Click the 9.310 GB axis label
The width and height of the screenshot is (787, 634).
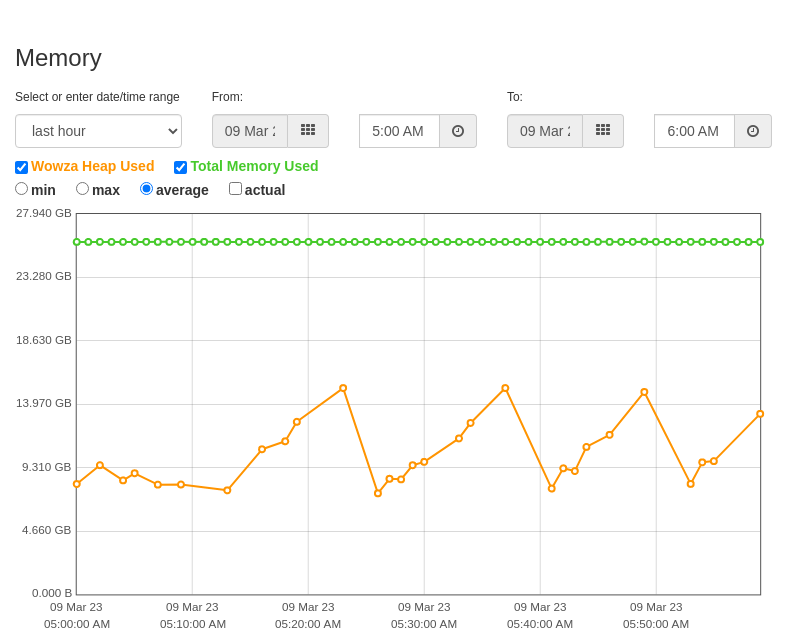coord(47,467)
